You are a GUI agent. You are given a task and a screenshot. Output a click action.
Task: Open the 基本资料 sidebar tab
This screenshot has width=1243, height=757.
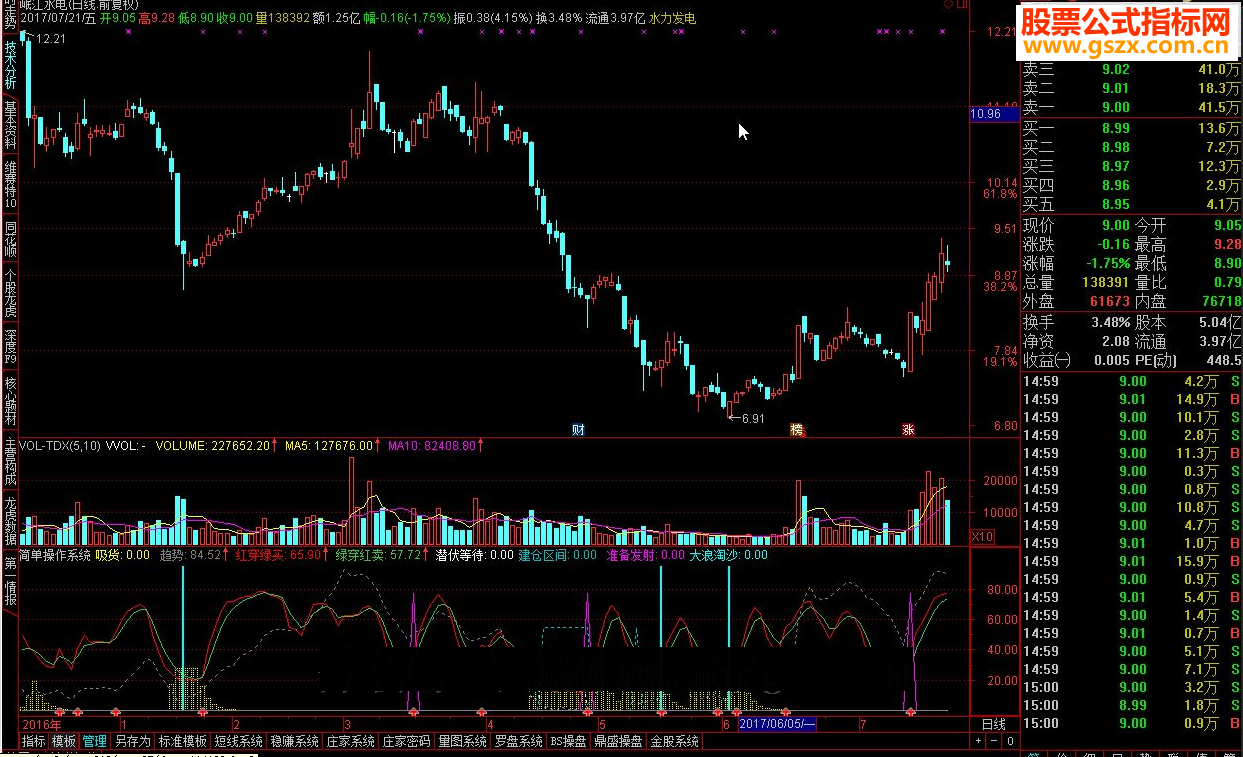pyautogui.click(x=10, y=125)
